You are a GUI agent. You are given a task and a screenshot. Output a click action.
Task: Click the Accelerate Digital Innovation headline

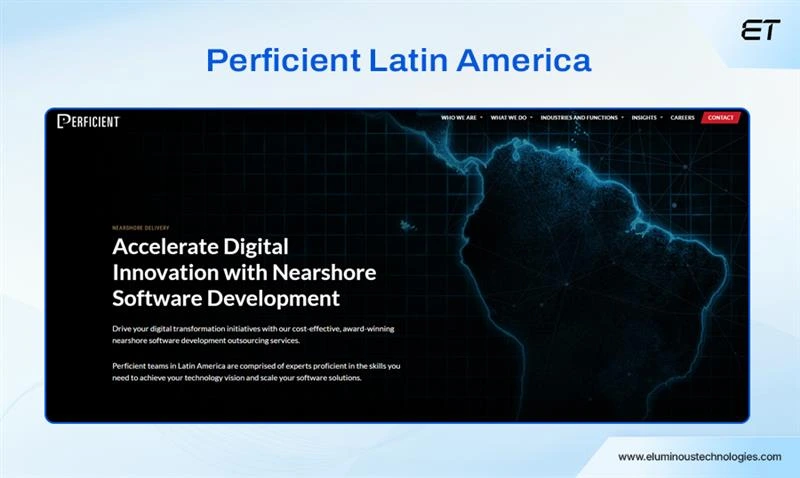pos(244,272)
